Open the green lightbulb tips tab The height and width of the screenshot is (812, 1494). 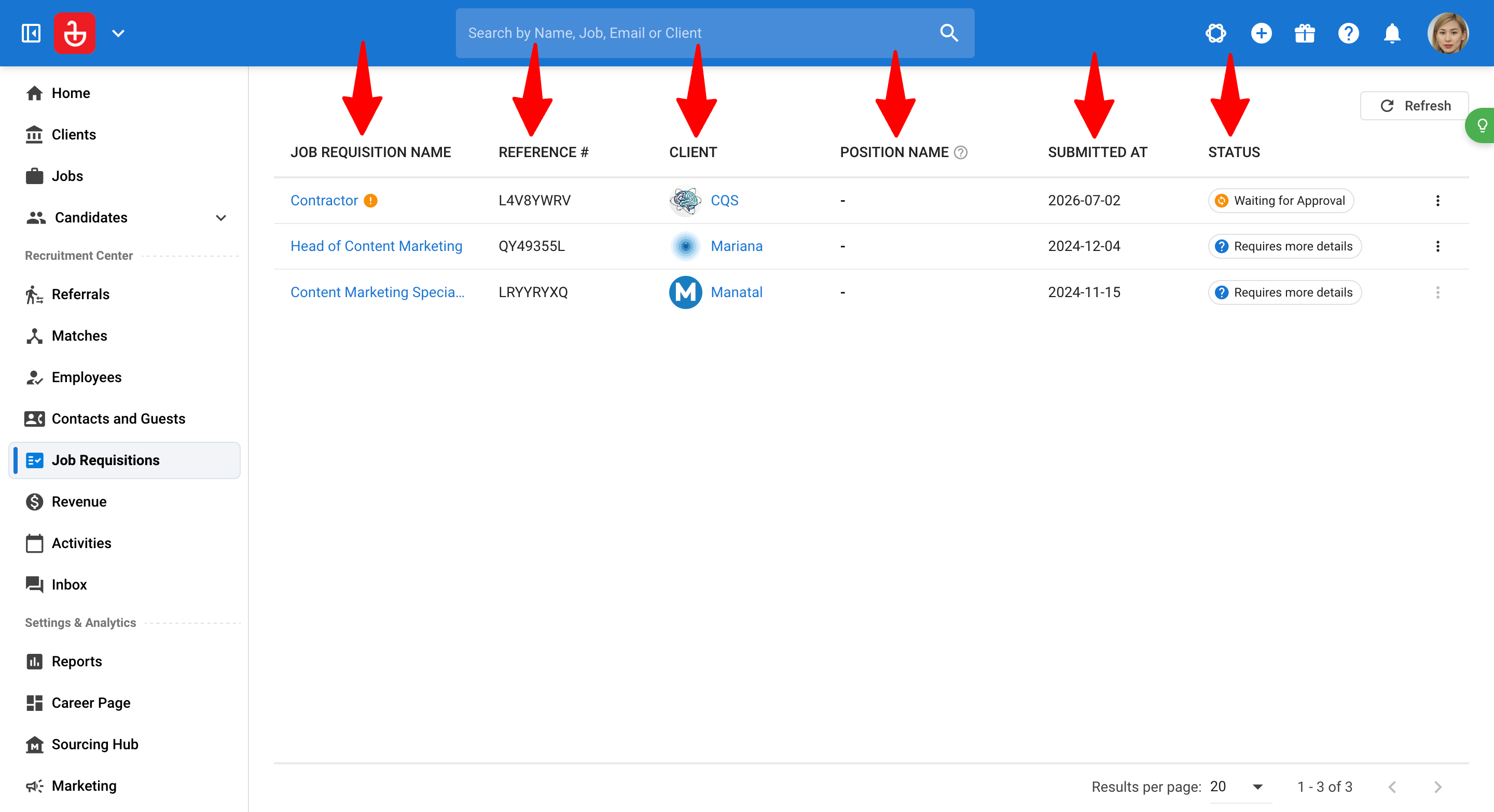(1481, 125)
